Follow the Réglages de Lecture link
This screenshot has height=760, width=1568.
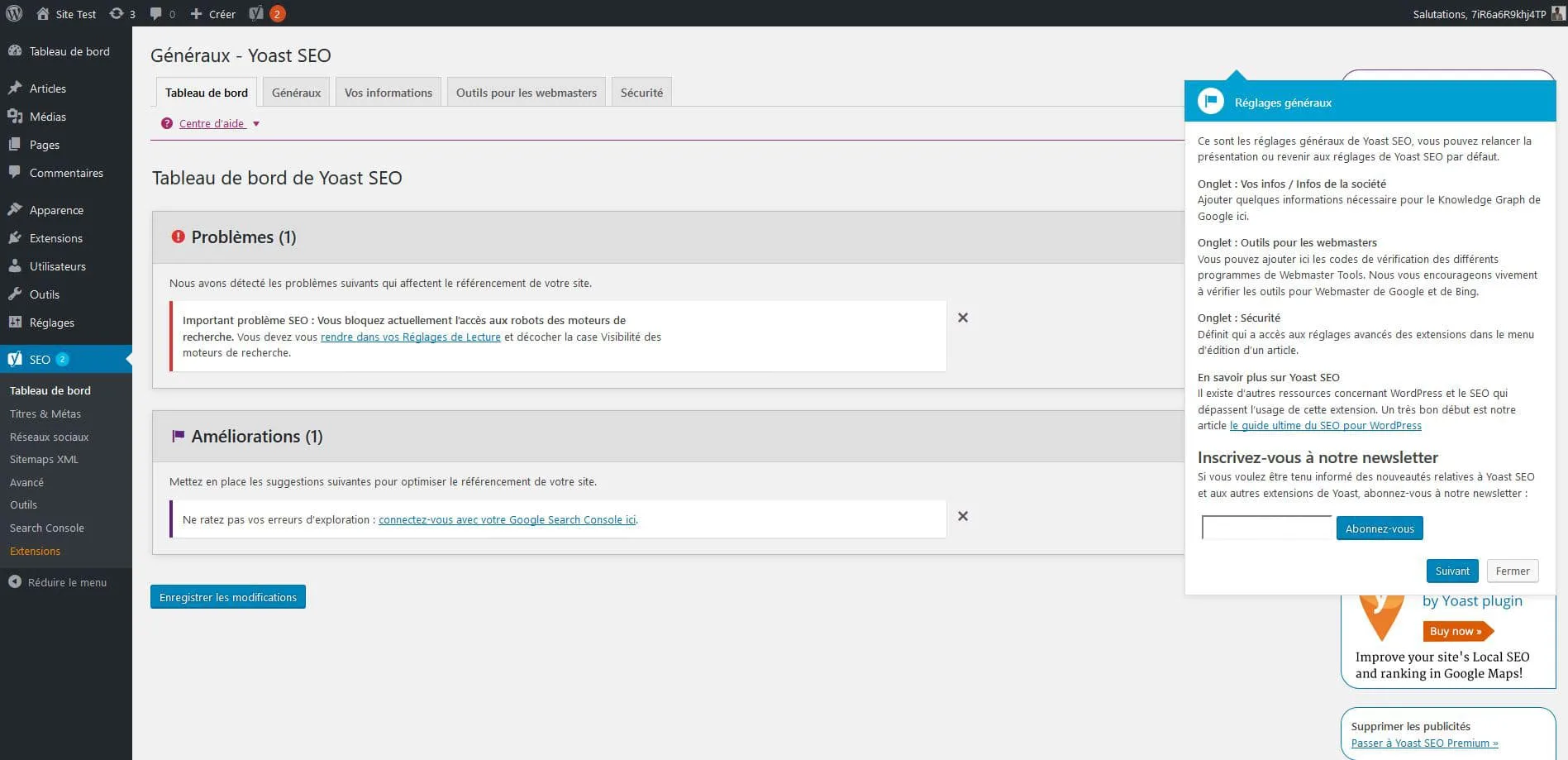point(411,337)
